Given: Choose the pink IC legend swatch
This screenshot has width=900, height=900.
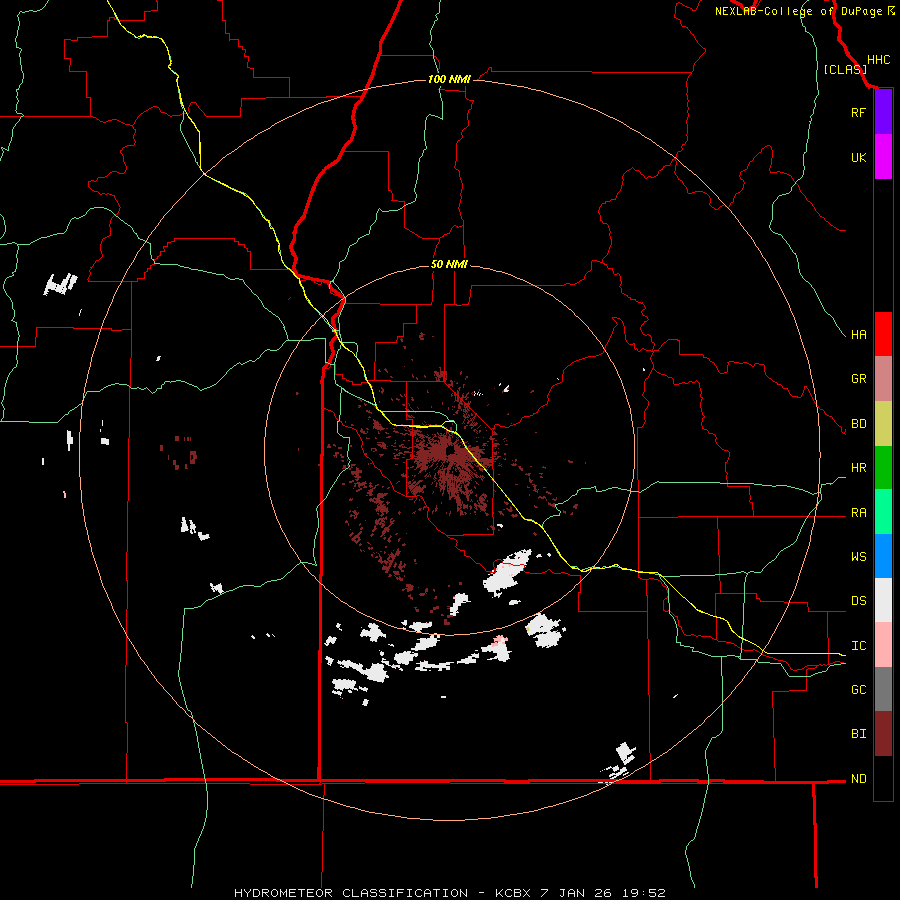Looking at the screenshot, I should [883, 645].
